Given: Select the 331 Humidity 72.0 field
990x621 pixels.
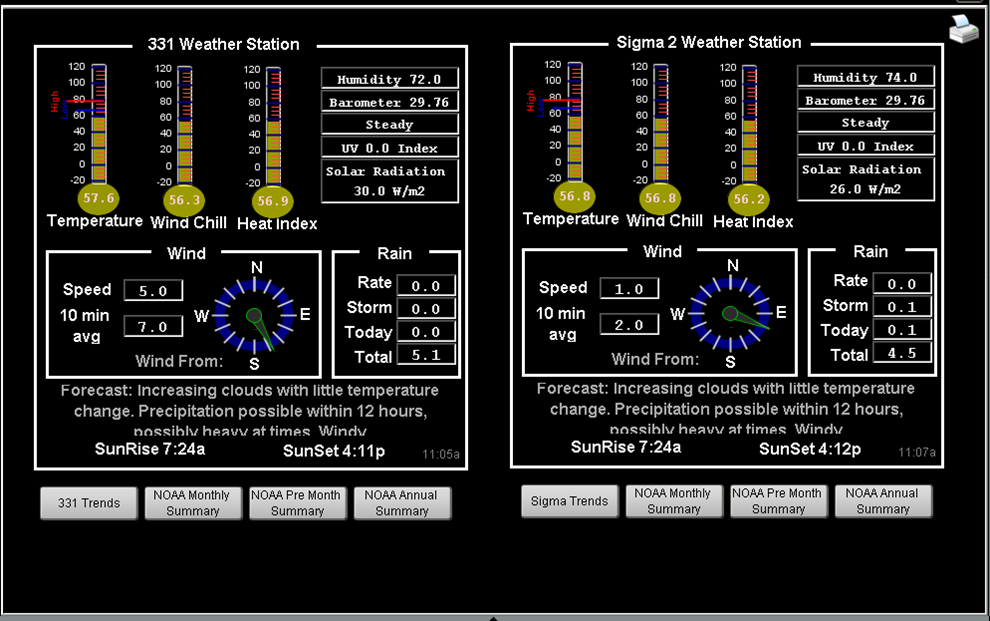Looking at the screenshot, I should 390,79.
